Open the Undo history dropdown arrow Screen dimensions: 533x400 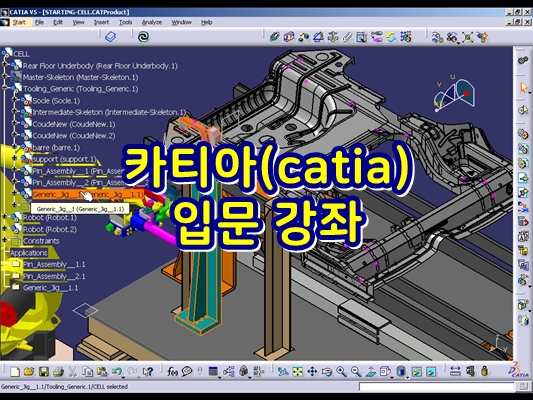[x=123, y=377]
